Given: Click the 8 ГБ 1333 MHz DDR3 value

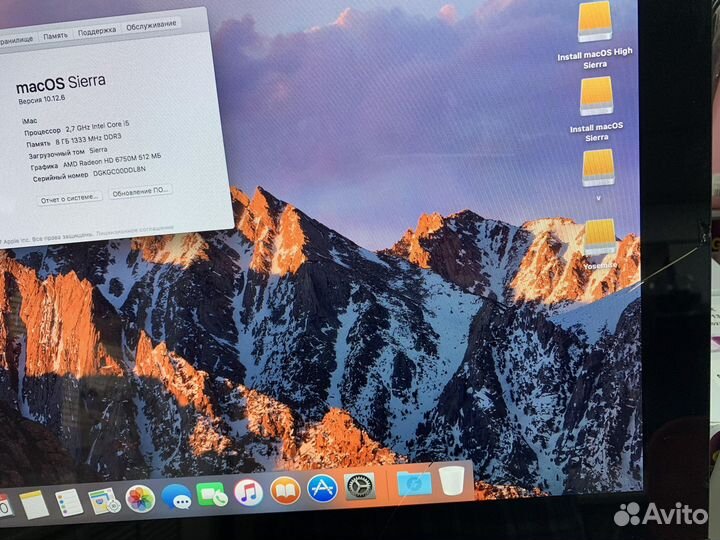Looking at the screenshot, I should [88, 139].
